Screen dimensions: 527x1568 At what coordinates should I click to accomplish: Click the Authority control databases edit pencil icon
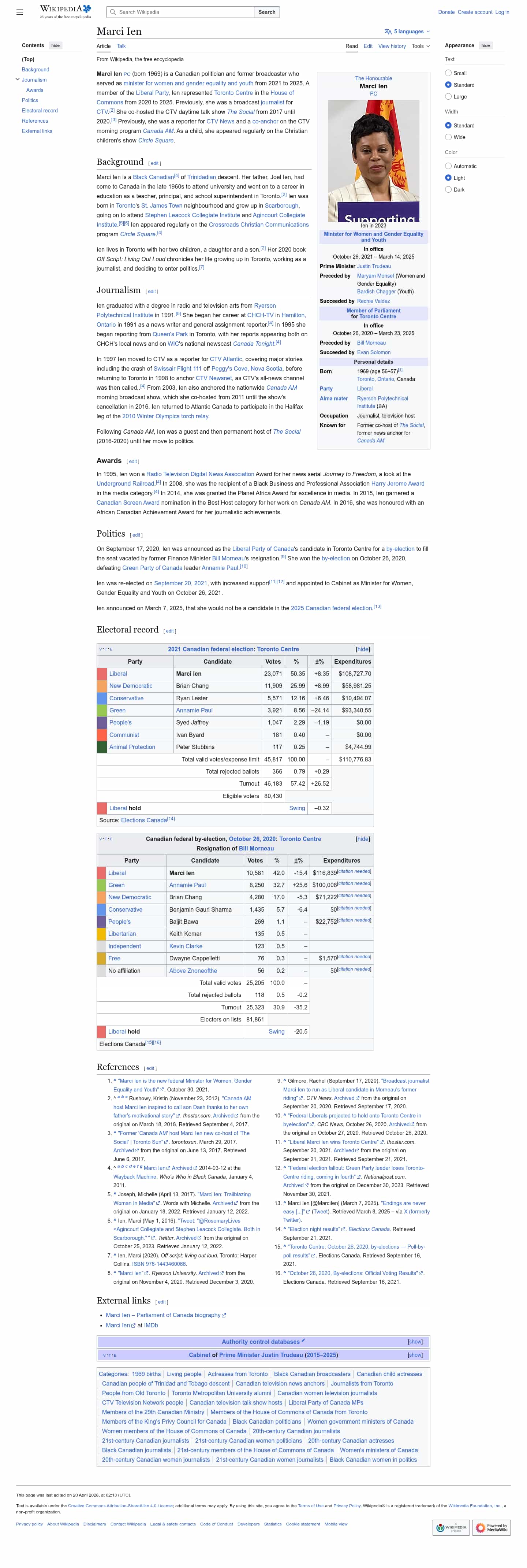(x=303, y=1340)
